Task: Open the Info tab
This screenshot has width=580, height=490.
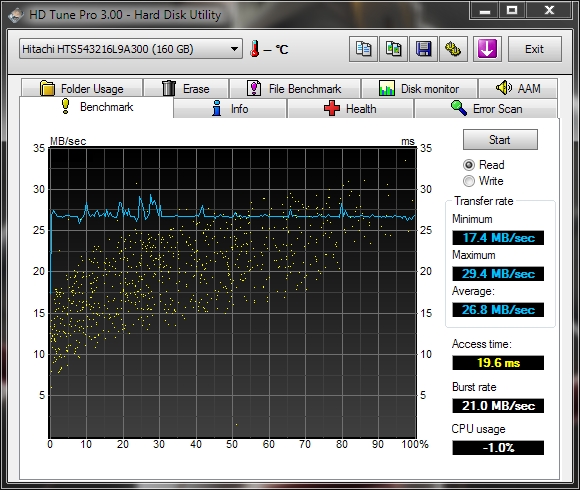Action: (230, 109)
